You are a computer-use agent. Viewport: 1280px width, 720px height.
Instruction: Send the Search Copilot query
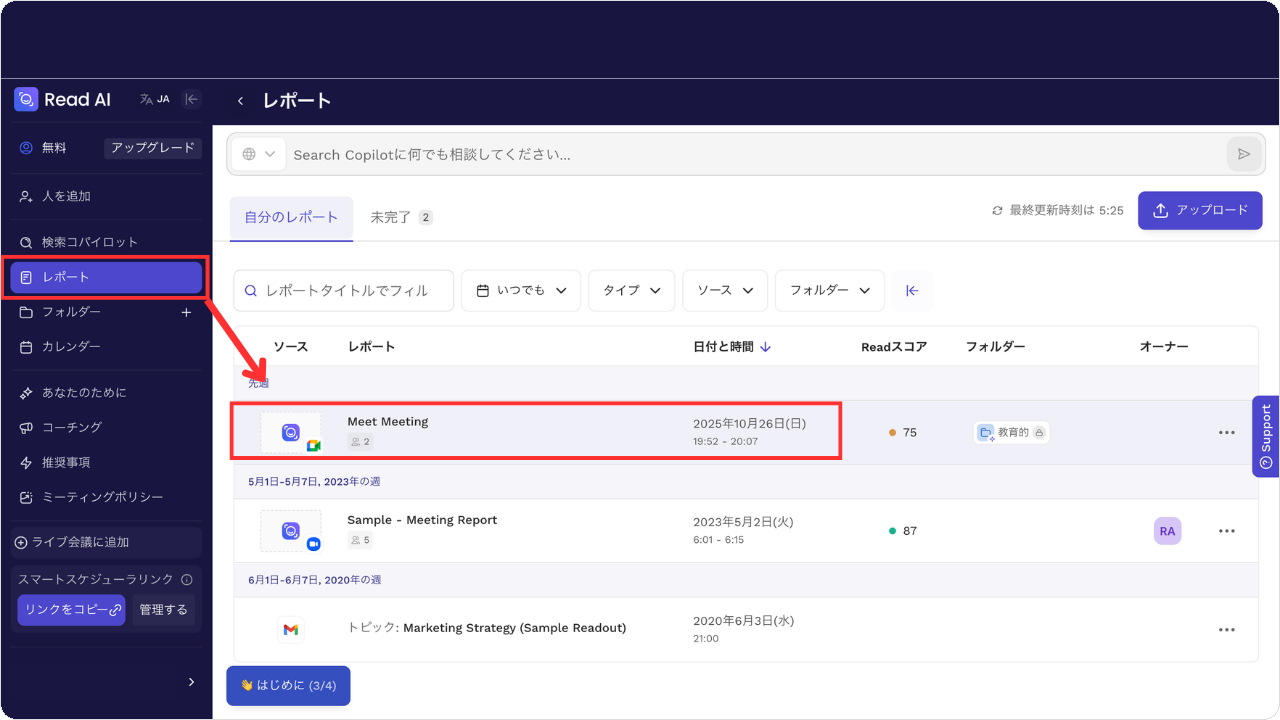(1244, 154)
